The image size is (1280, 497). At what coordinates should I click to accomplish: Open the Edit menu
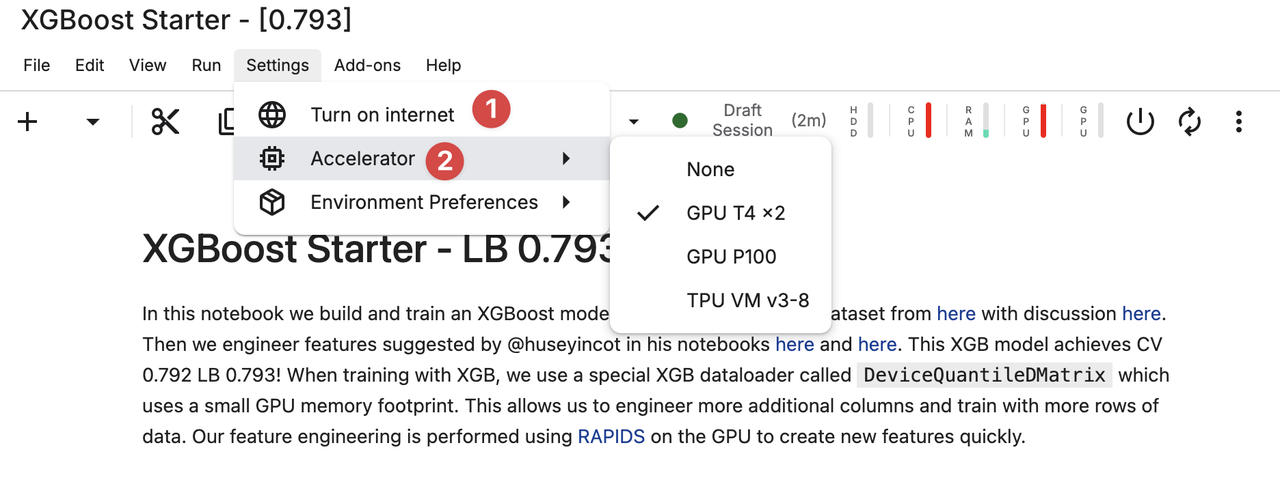coord(90,65)
